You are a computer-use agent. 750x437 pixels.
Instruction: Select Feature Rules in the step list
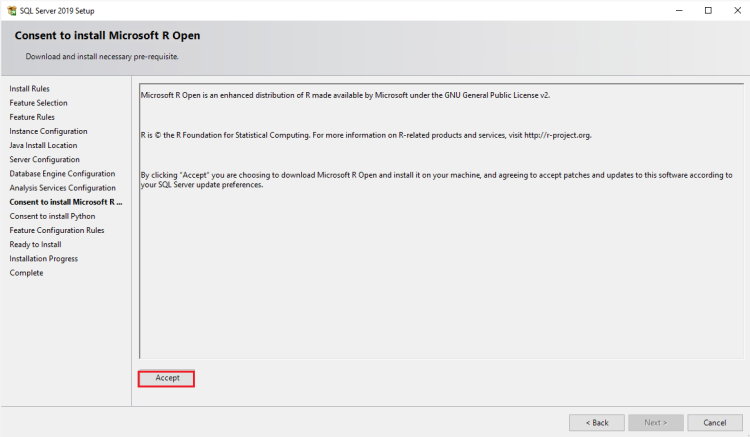pos(32,117)
